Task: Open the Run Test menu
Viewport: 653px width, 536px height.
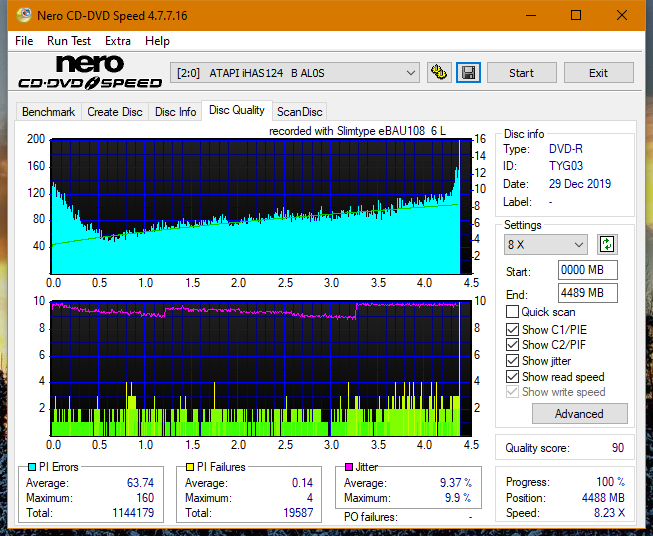Action: (x=69, y=41)
